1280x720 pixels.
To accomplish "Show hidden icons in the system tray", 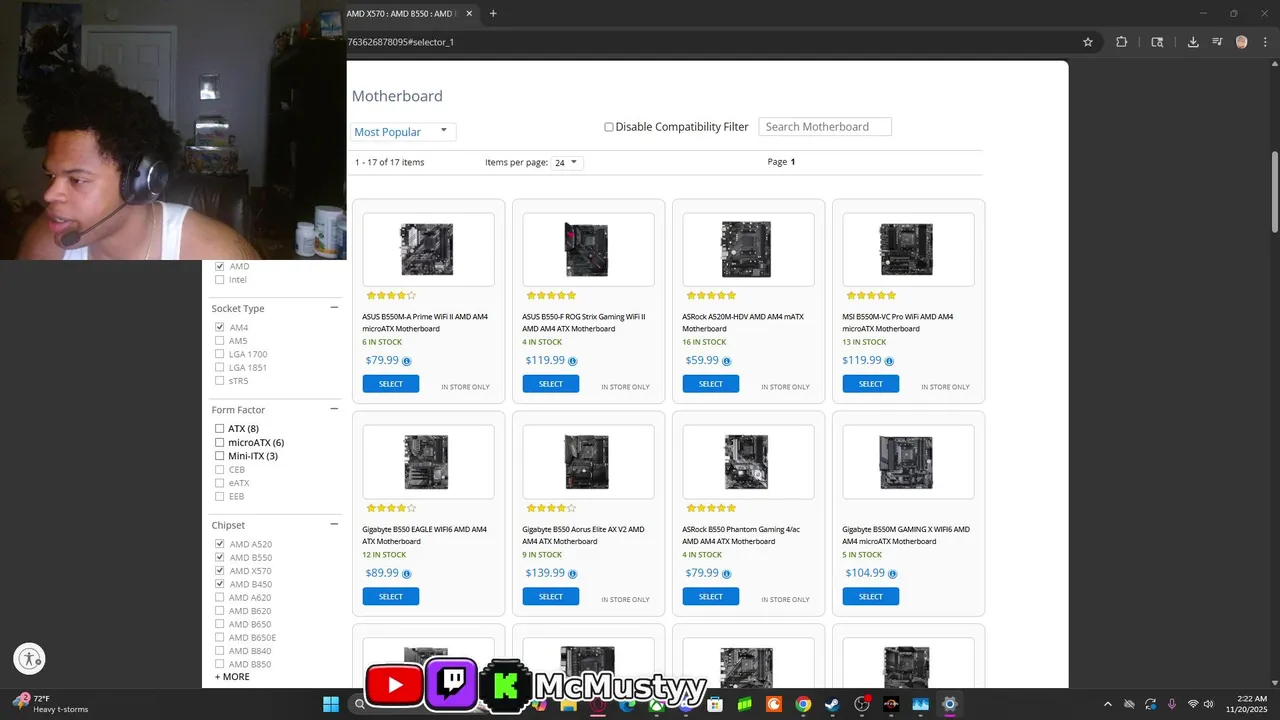I will pos(1107,704).
